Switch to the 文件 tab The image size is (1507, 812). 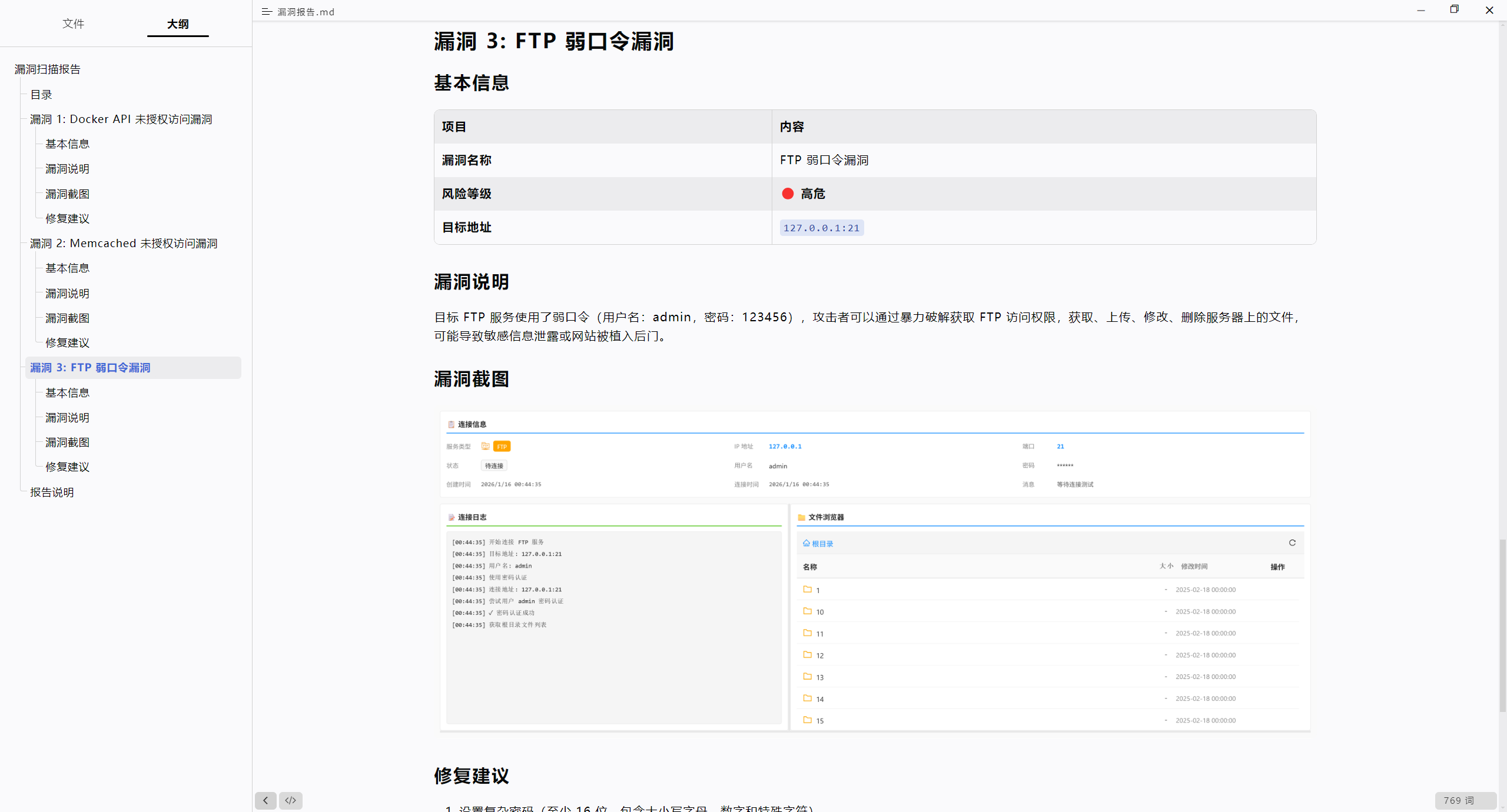coord(74,24)
